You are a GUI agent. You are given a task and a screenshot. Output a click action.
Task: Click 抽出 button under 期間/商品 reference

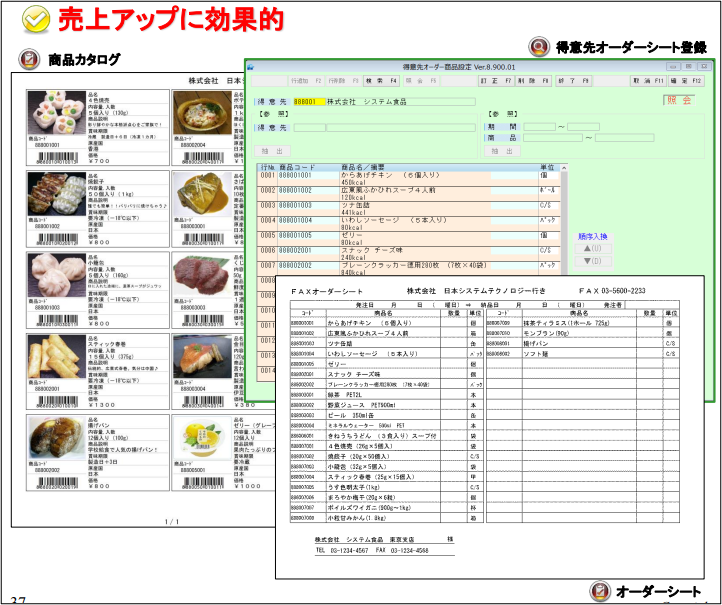point(503,151)
